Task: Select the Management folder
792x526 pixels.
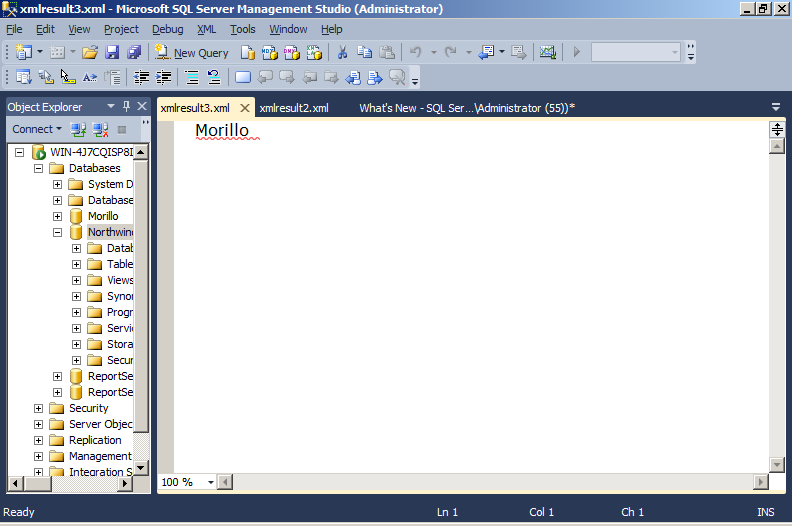Action: pyautogui.click(x=100, y=456)
